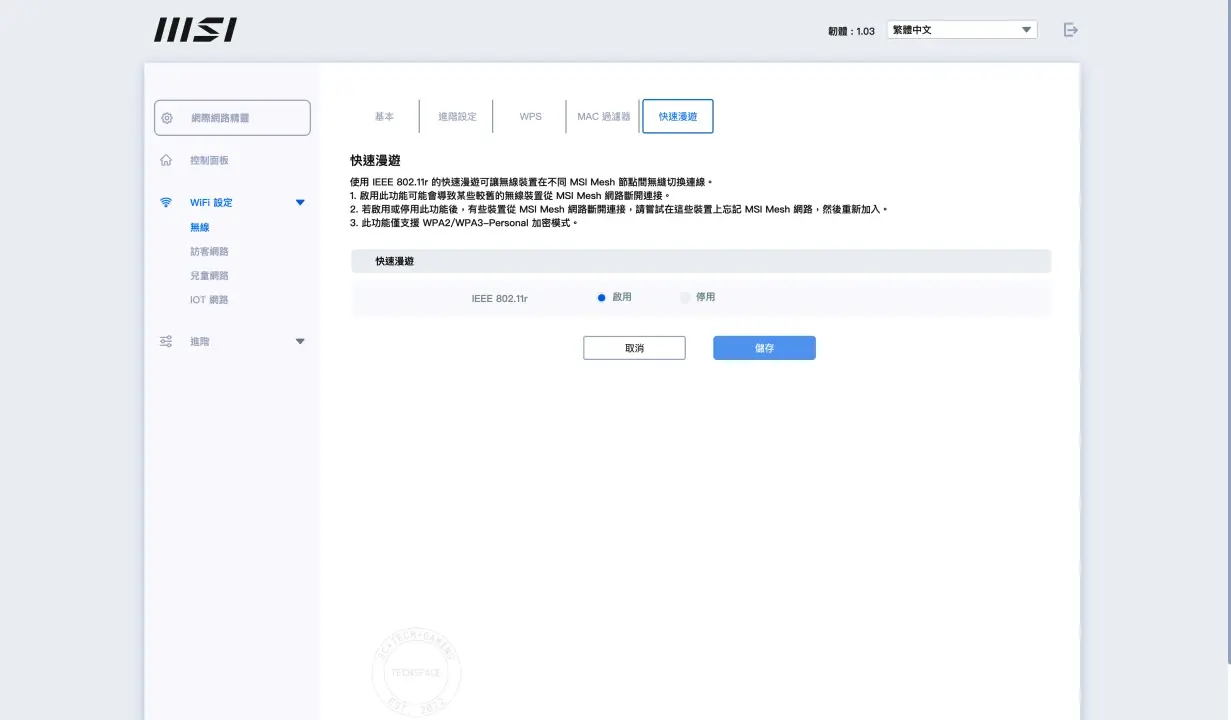Open the MAC 過濾器 tab

(604, 116)
